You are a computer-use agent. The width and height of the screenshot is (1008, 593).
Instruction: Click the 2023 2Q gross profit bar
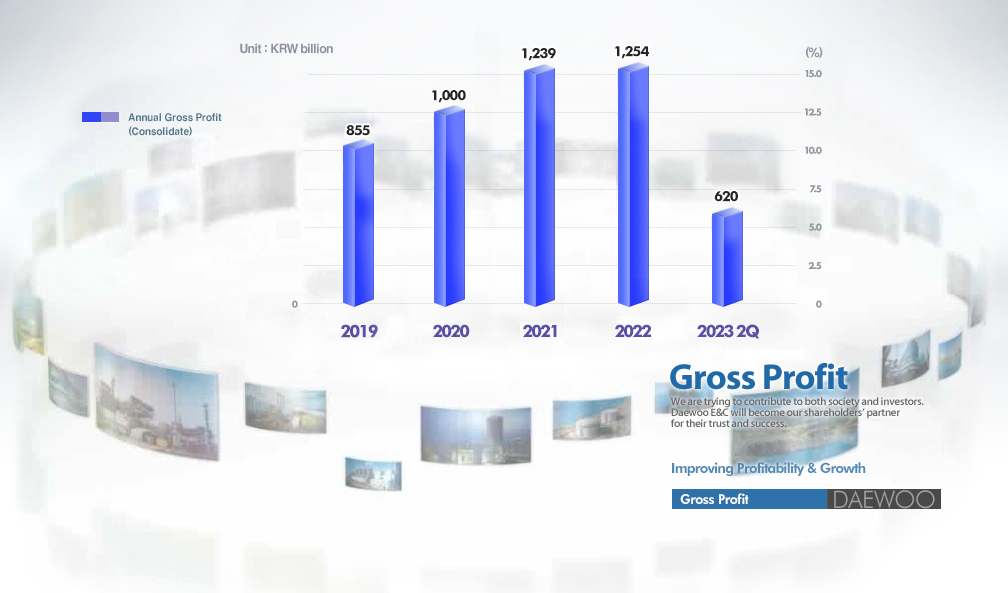coord(727,257)
